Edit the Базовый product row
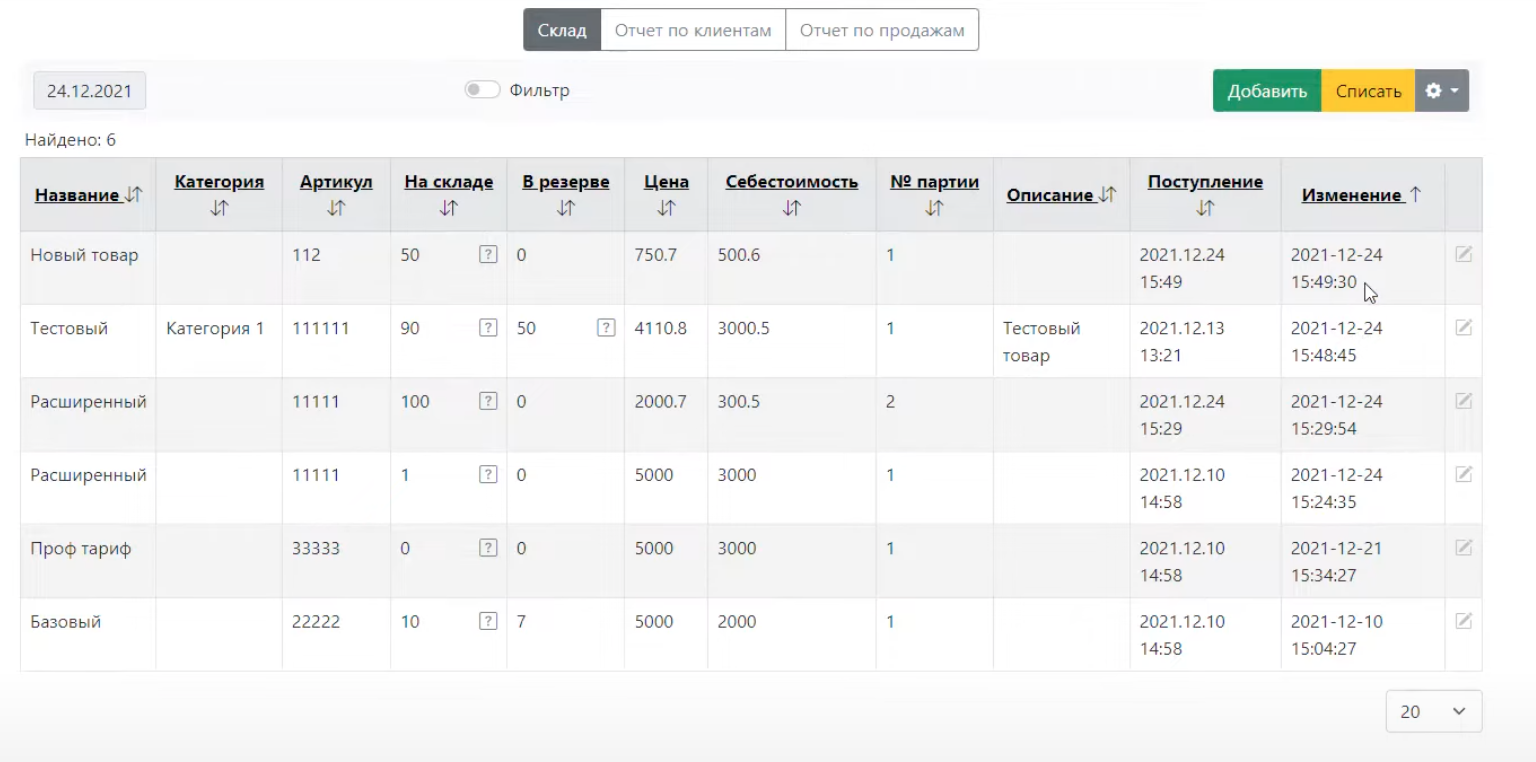The image size is (1536, 762). pyautogui.click(x=1463, y=622)
